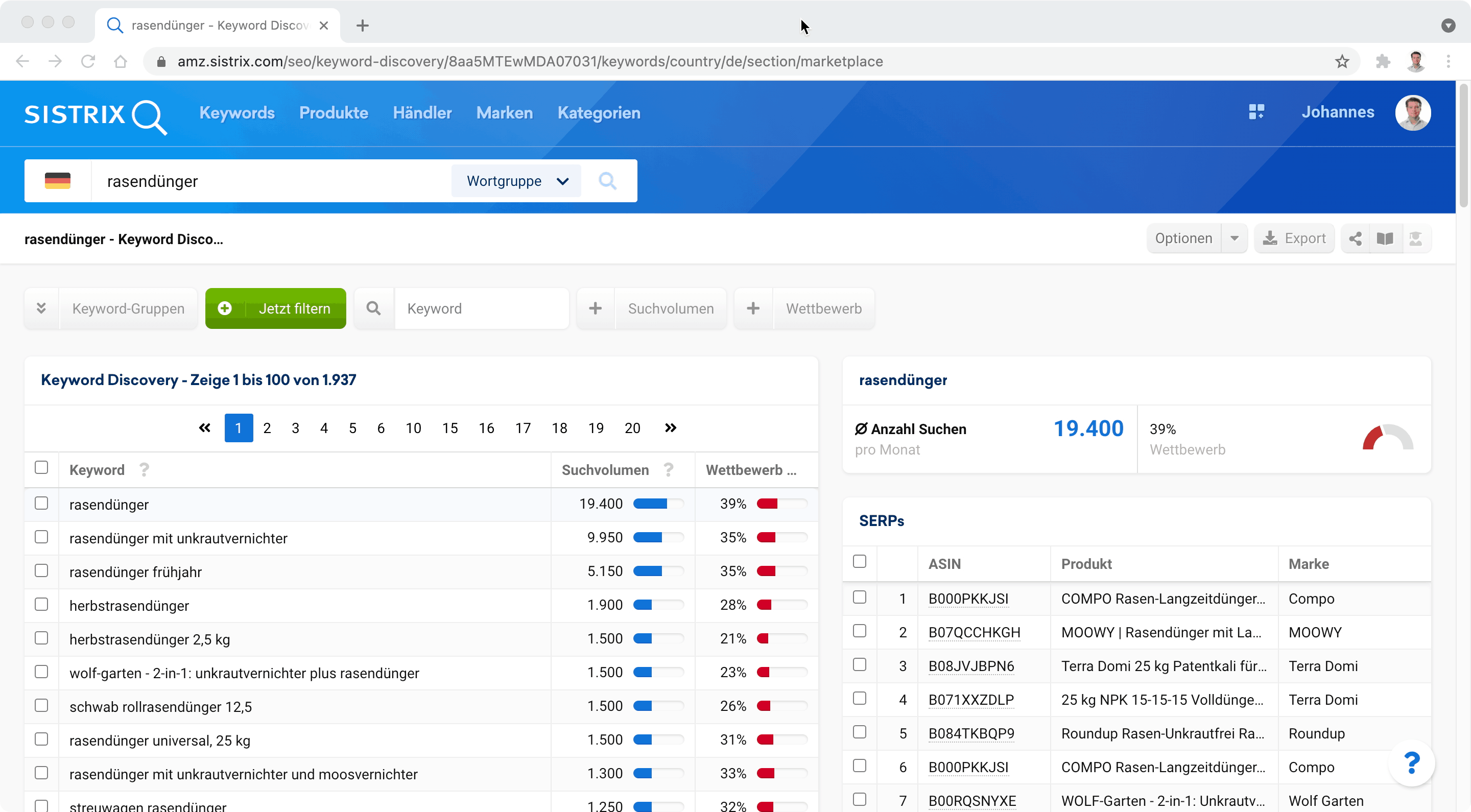1471x812 pixels.
Task: Click the German flag country selector
Action: (58, 181)
